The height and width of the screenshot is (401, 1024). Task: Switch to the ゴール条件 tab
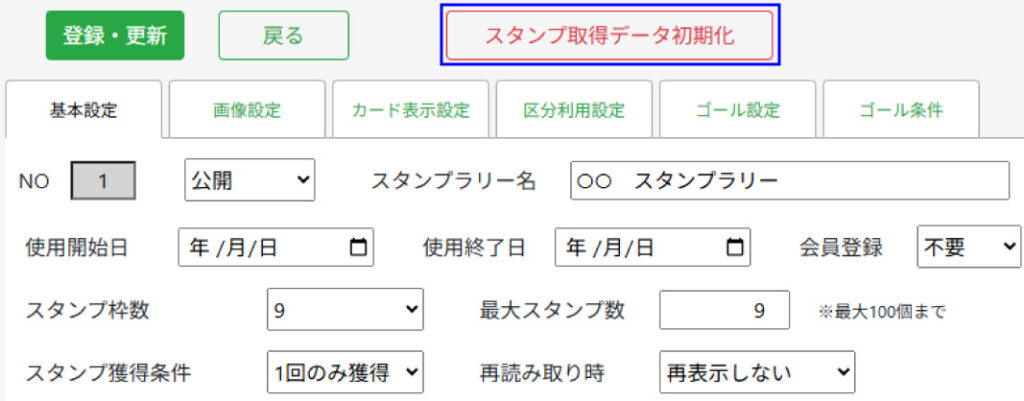[901, 110]
